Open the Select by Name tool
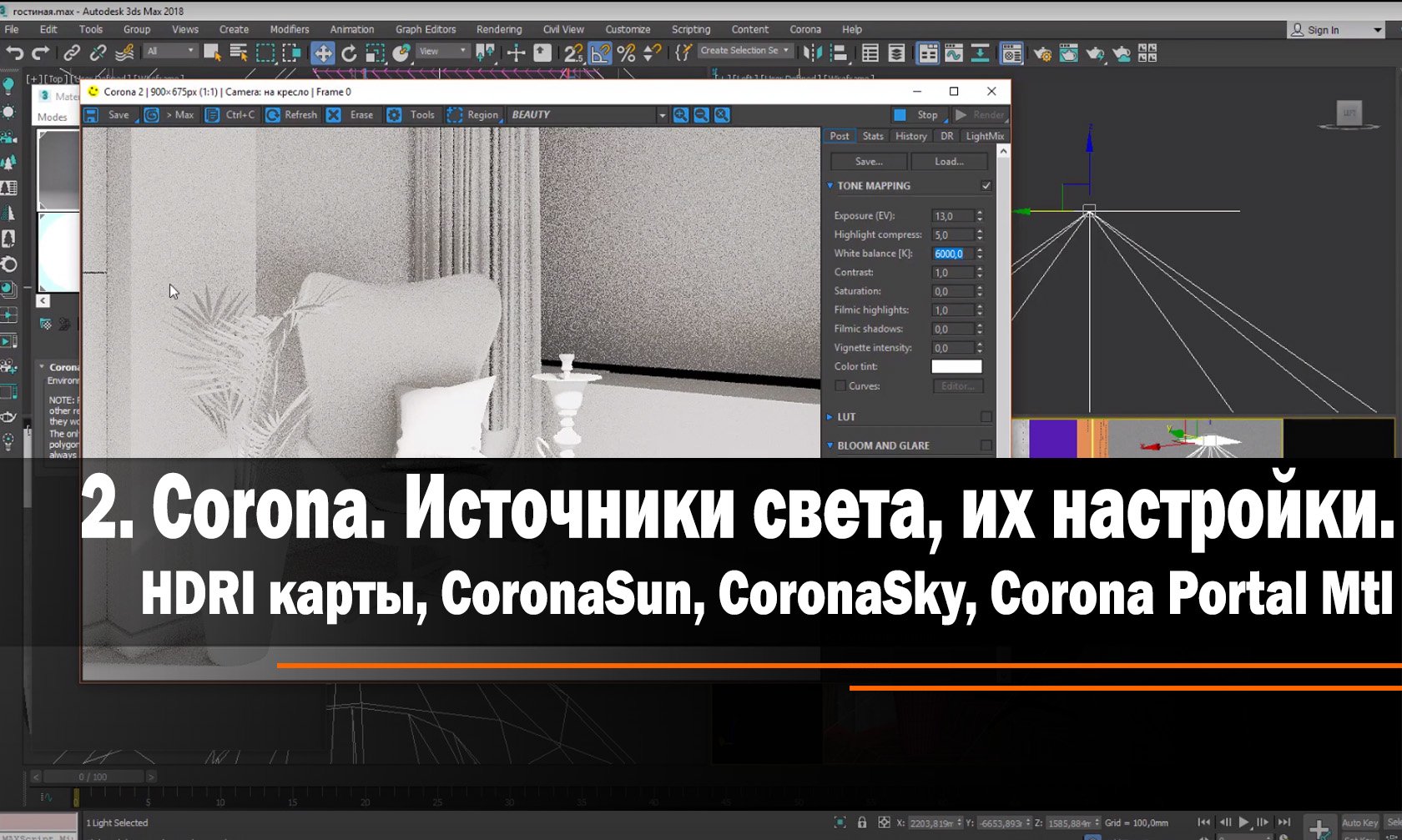 point(238,53)
